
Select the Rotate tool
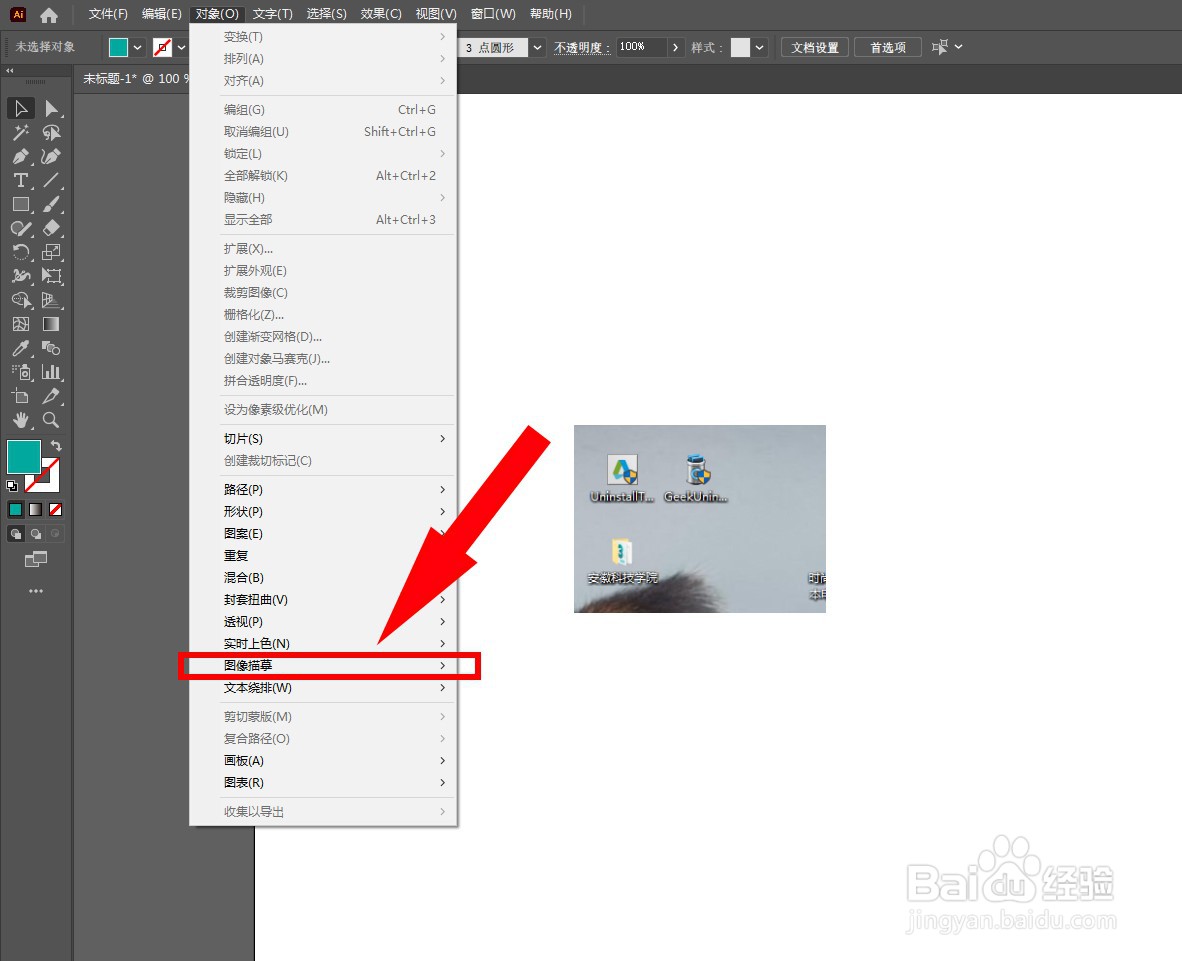(x=21, y=252)
